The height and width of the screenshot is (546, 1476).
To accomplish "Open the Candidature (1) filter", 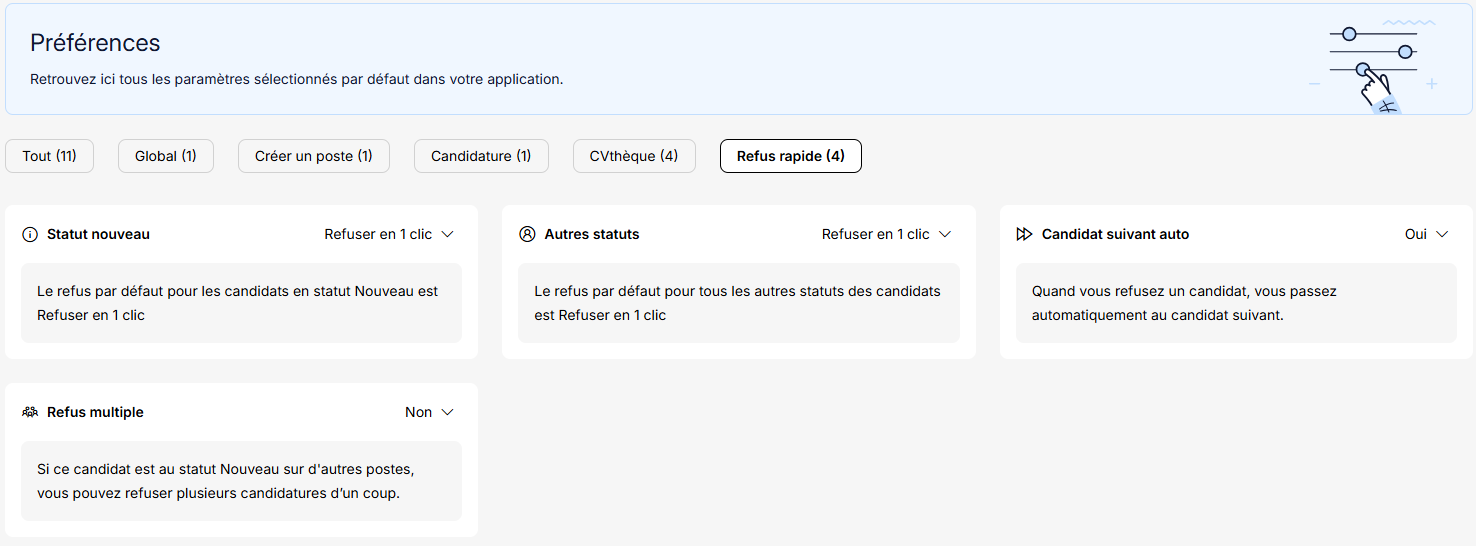I will pyautogui.click(x=481, y=156).
